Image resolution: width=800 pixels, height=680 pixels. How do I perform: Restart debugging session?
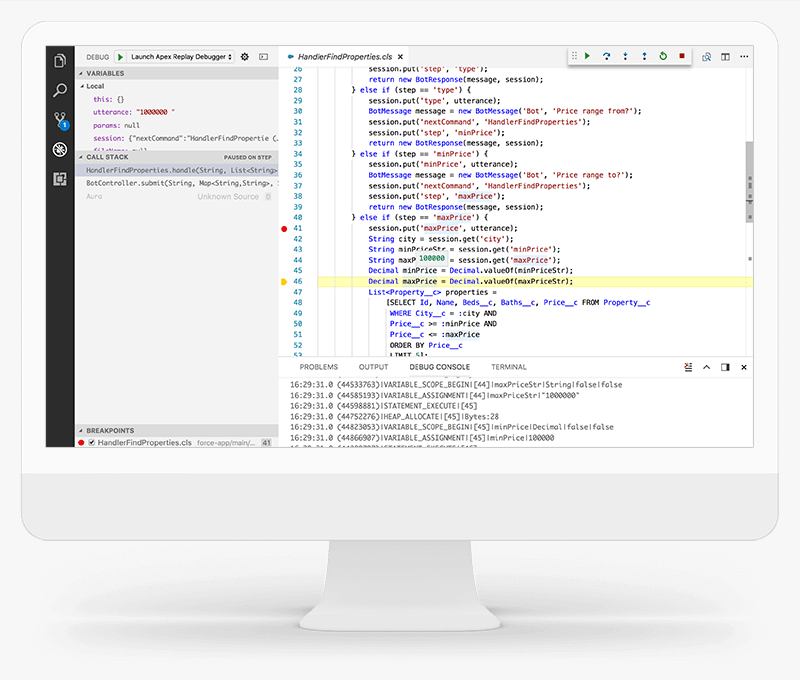(663, 56)
